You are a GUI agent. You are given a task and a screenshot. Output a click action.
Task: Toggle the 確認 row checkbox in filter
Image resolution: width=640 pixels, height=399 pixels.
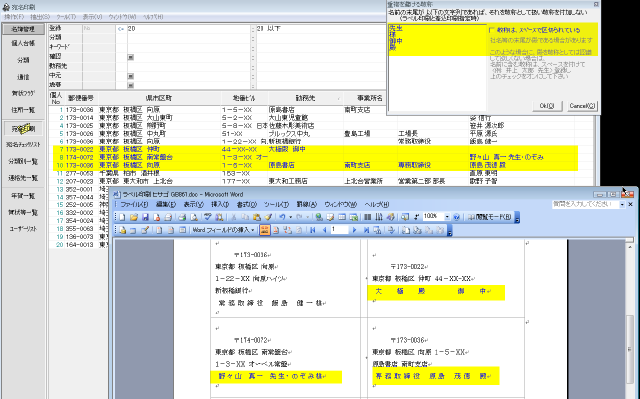131,57
